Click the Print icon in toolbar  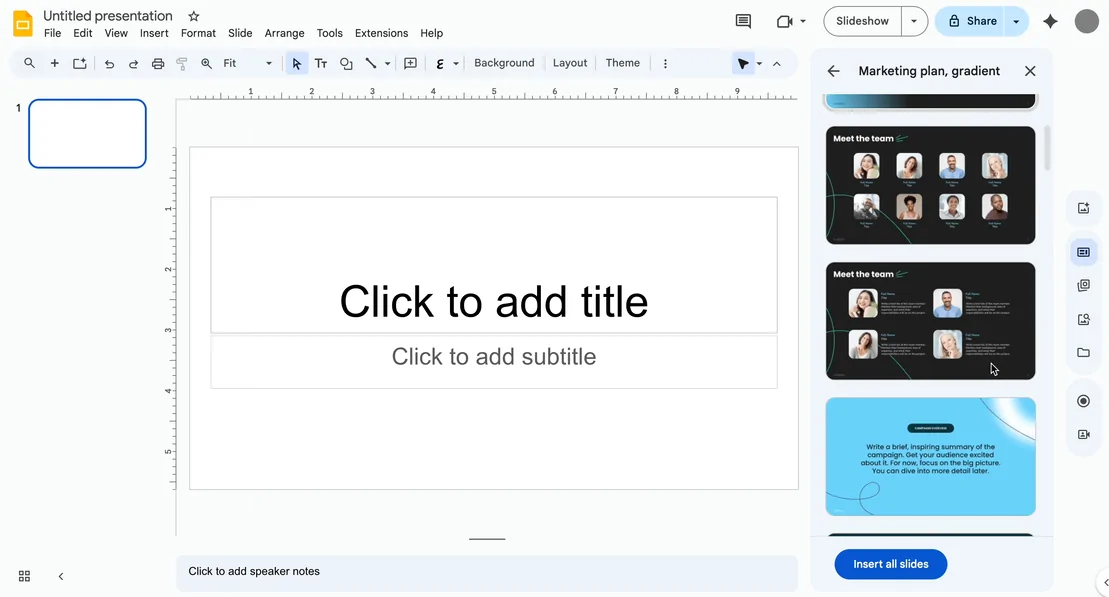point(157,63)
